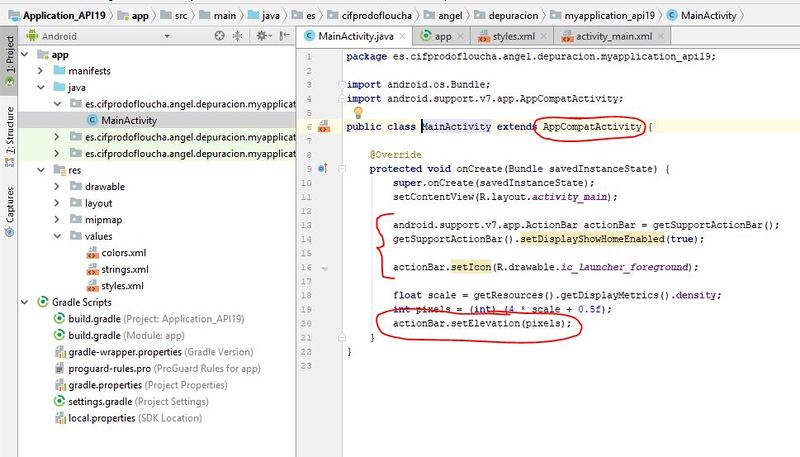Close the MainActivity.java tab
This screenshot has height=457, width=800.
point(403,36)
